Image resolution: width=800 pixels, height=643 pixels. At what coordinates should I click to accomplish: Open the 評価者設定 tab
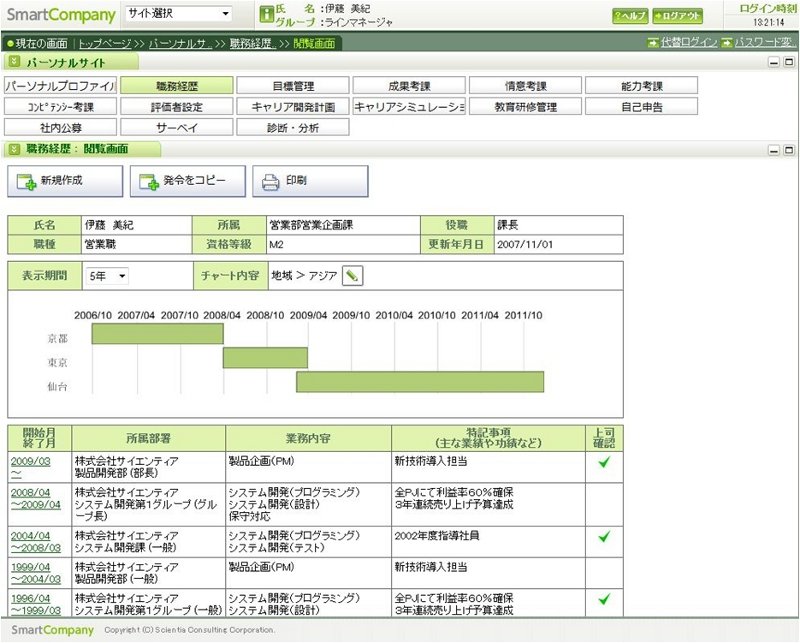pos(177,106)
